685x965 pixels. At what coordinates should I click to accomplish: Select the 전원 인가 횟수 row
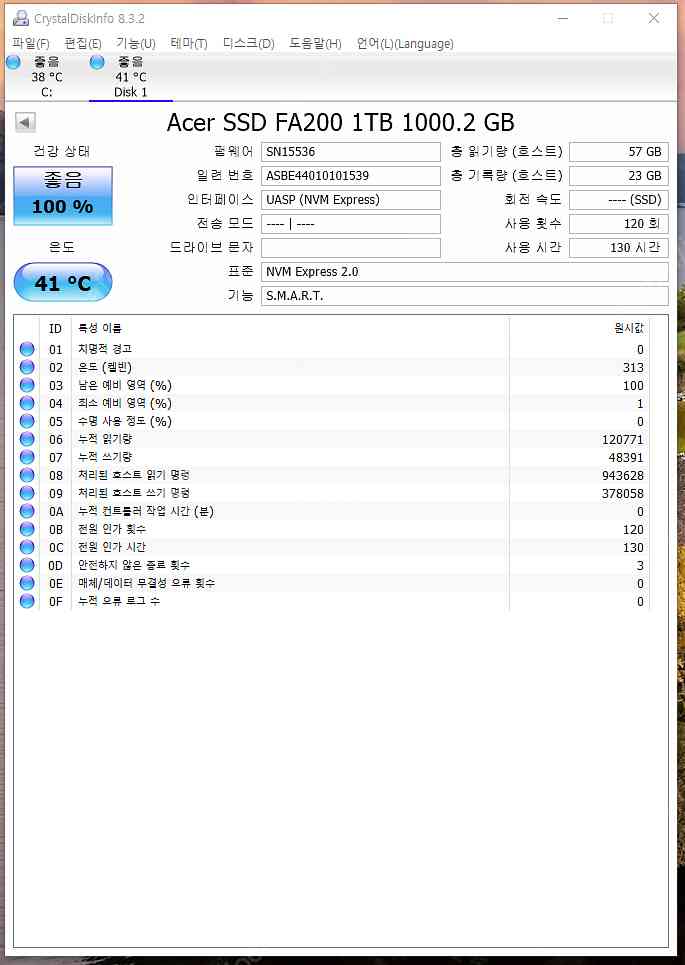[x=332, y=529]
